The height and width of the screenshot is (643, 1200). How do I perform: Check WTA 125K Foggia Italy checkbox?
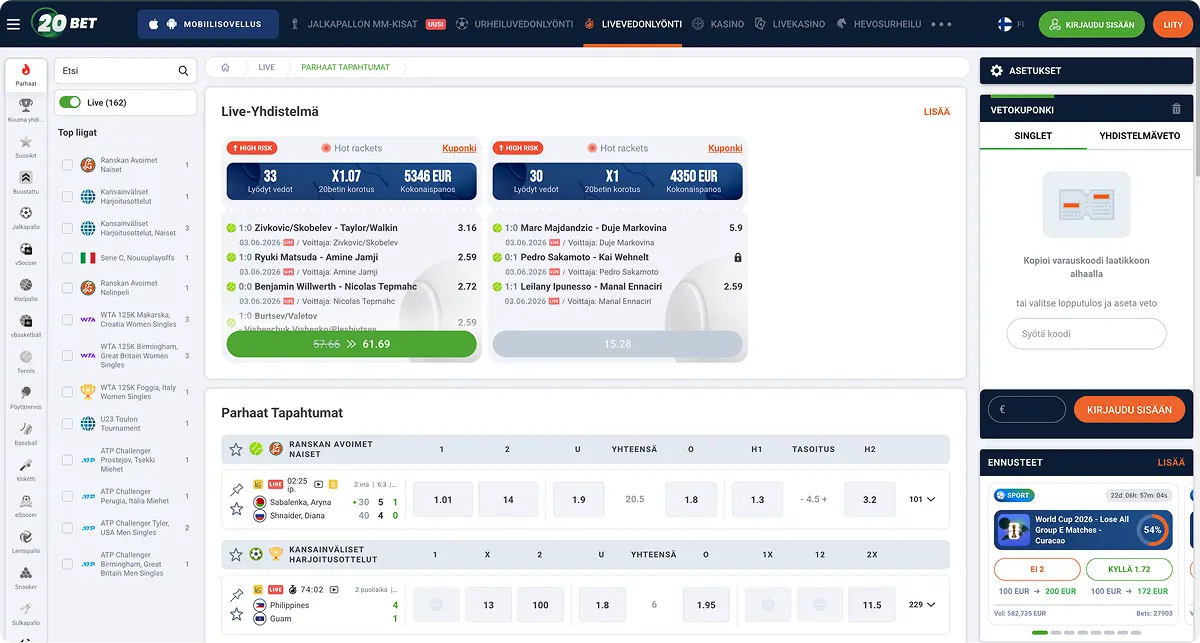(x=67, y=392)
